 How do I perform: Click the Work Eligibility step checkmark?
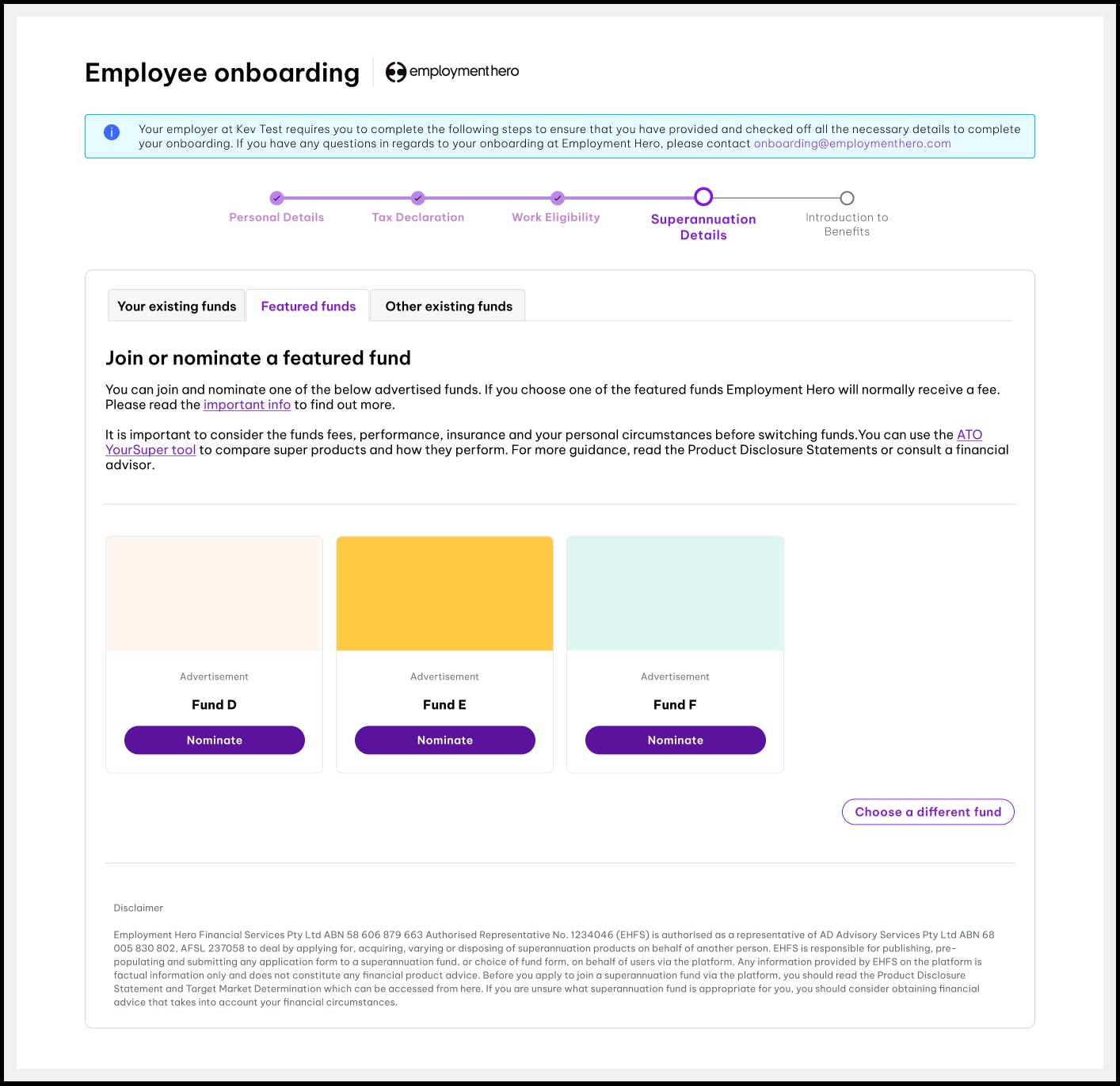point(558,198)
